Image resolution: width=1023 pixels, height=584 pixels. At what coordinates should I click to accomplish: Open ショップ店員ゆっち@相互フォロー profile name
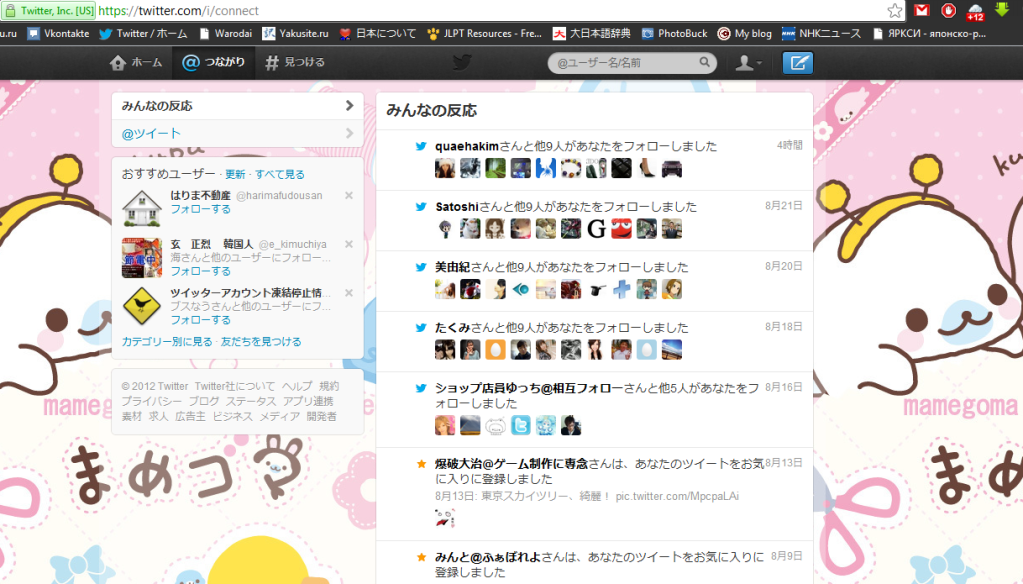[x=529, y=388]
